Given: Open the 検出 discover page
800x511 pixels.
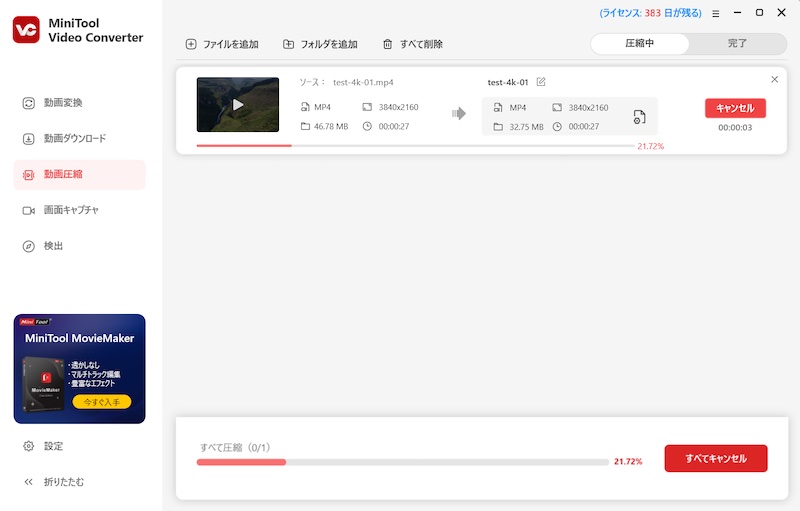Looking at the screenshot, I should pos(53,246).
